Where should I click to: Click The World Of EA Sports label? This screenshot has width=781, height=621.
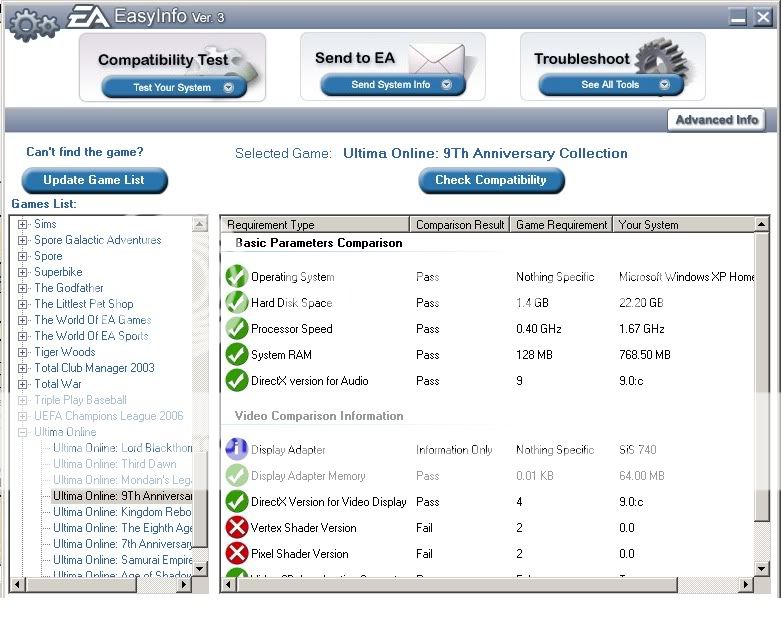coord(91,336)
